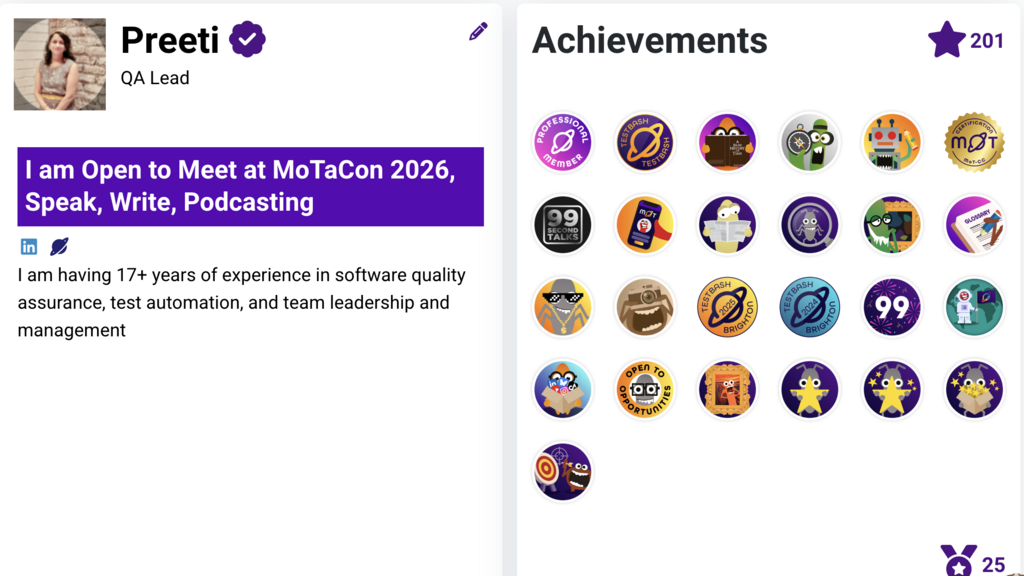The height and width of the screenshot is (576, 1024).
Task: Click the newspaper-reading character badge
Action: (727, 225)
